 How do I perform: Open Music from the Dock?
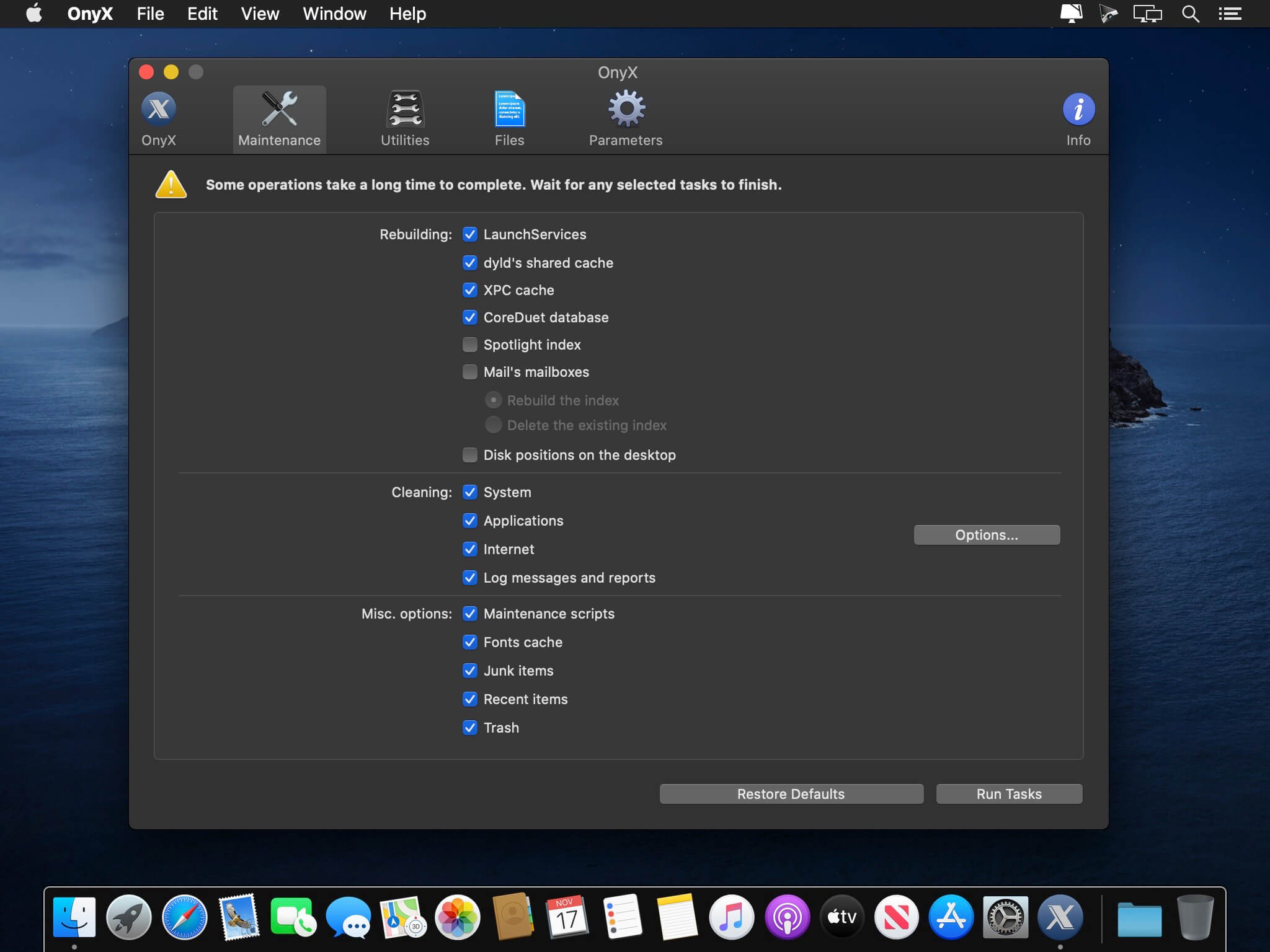(x=732, y=917)
